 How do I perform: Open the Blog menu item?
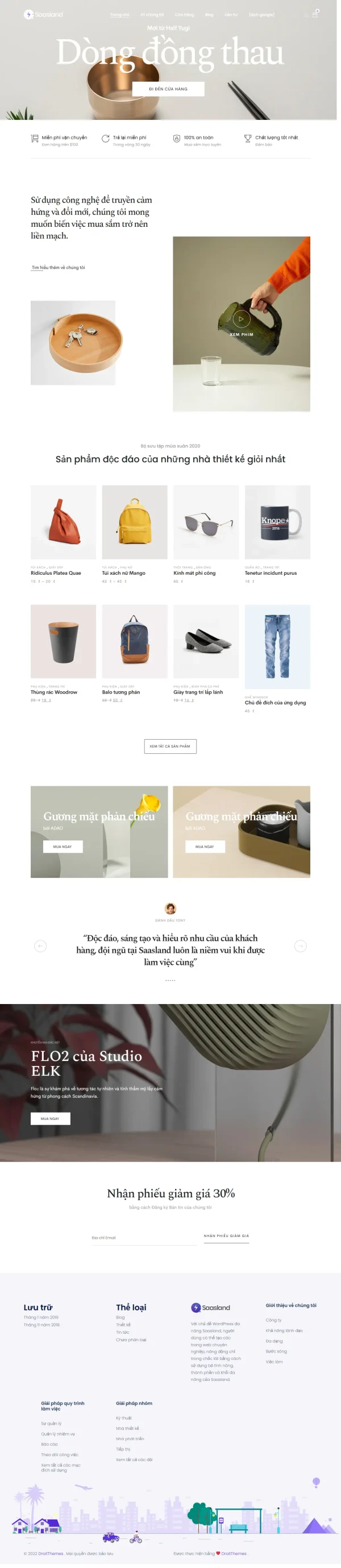(x=209, y=15)
